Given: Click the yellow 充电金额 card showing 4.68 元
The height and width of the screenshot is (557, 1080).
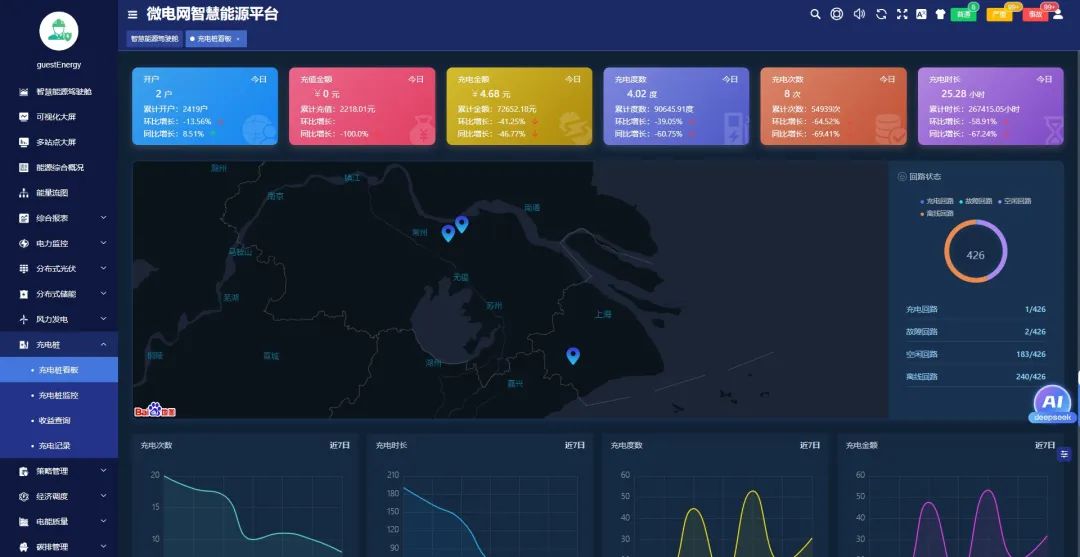Looking at the screenshot, I should (x=519, y=106).
